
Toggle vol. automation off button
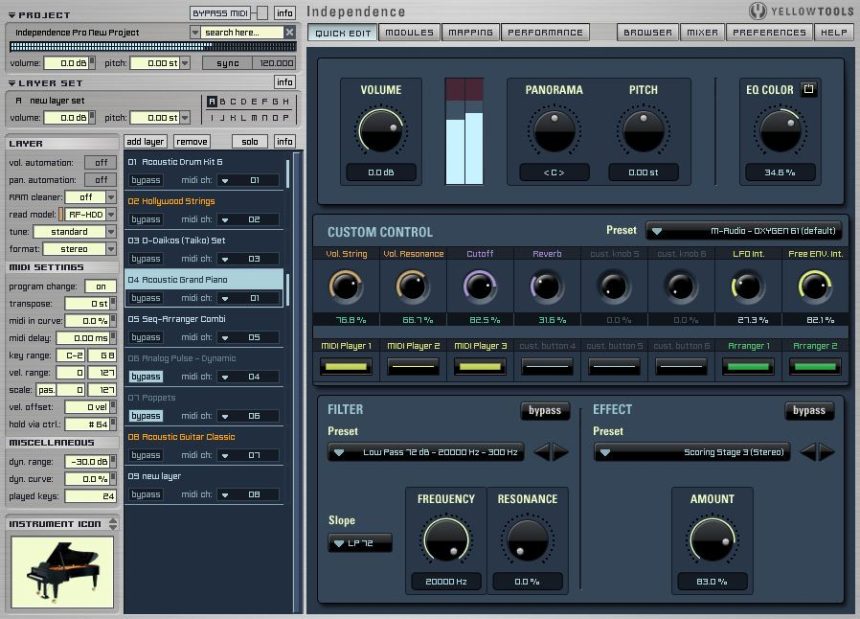click(100, 163)
